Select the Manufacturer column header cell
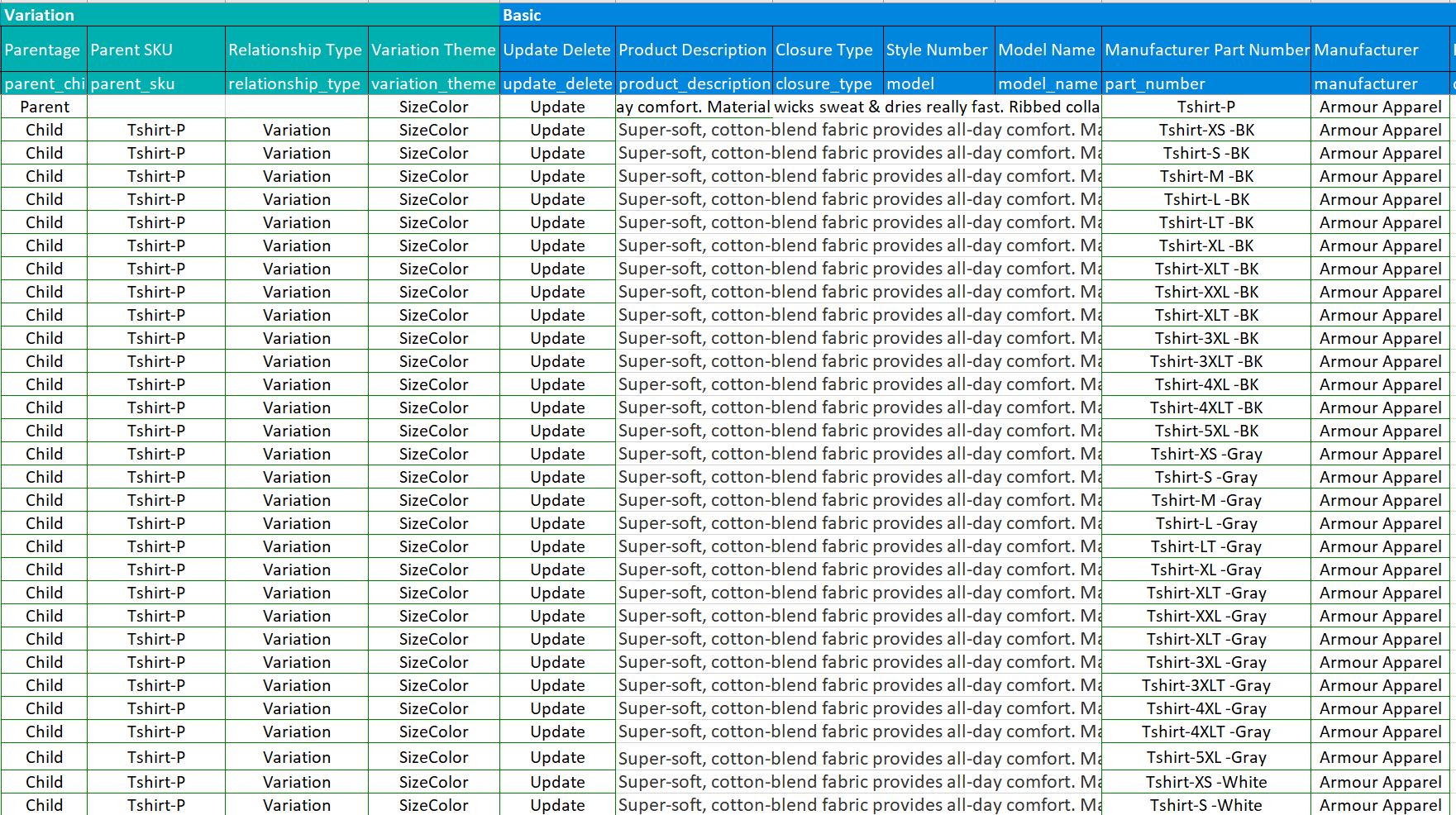Image resolution: width=1456 pixels, height=815 pixels. point(1381,50)
